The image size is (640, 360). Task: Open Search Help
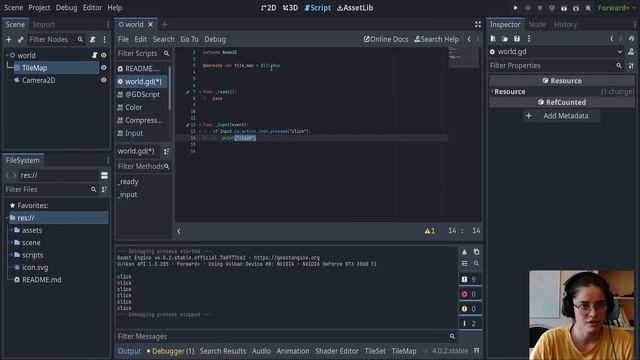click(x=436, y=39)
